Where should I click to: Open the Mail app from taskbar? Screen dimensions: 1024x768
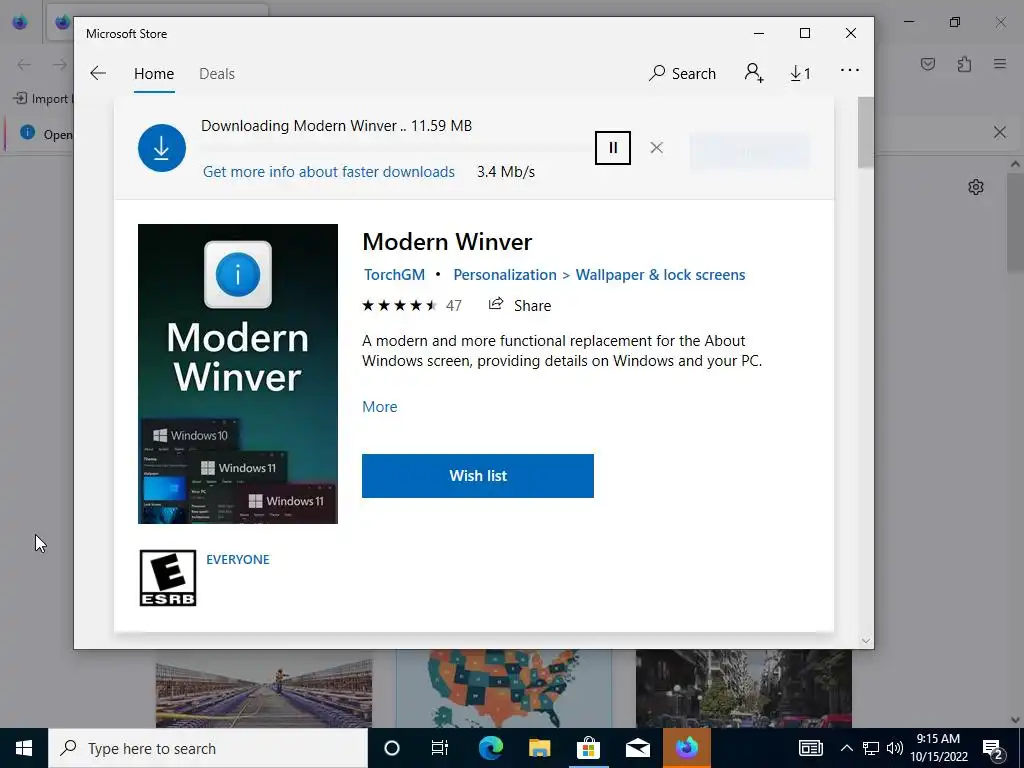point(637,748)
